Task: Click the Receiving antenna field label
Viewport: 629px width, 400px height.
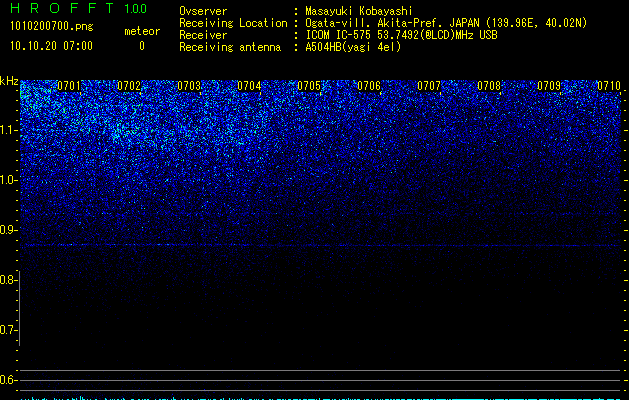Action: click(x=230, y=47)
